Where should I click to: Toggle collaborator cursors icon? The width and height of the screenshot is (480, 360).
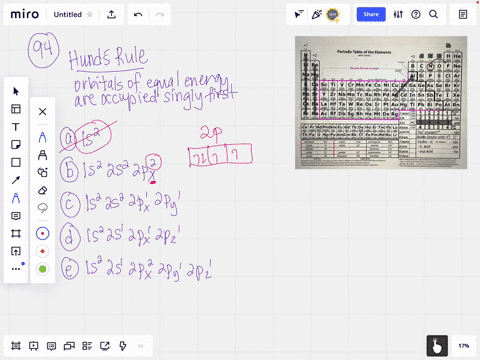[299, 14]
